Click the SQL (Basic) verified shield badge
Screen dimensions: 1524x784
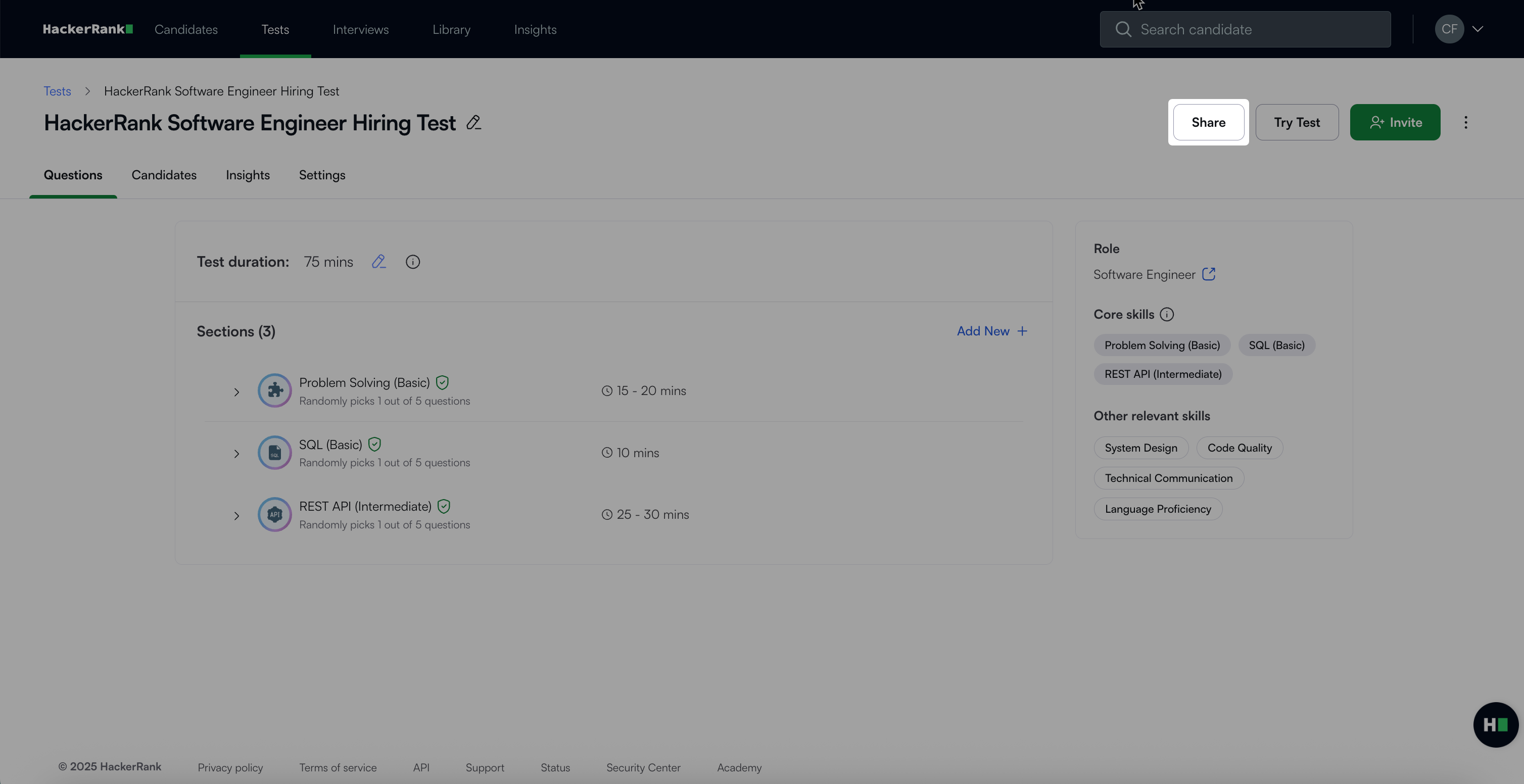[x=374, y=444]
